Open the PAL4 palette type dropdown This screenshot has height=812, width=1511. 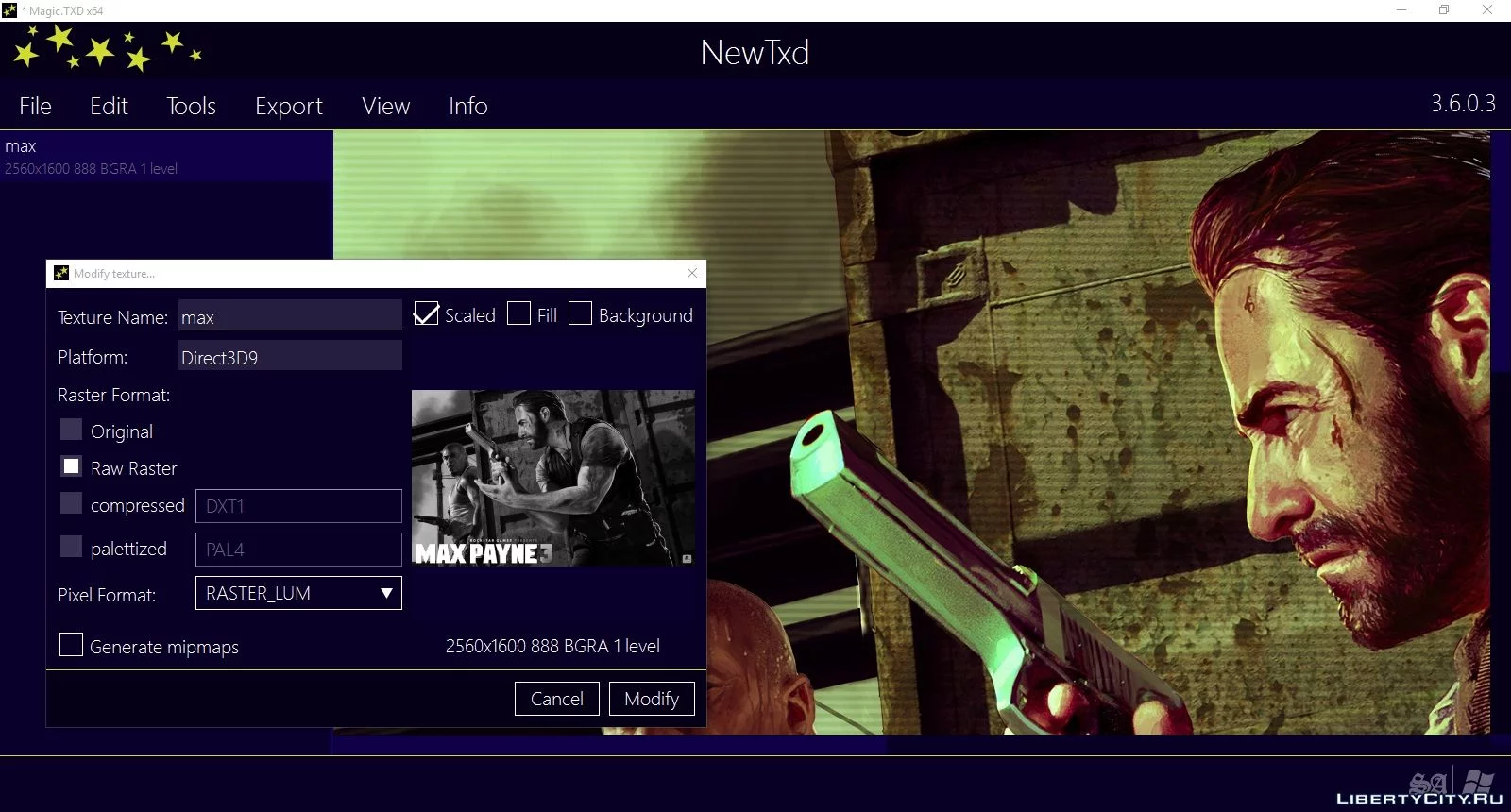[298, 550]
